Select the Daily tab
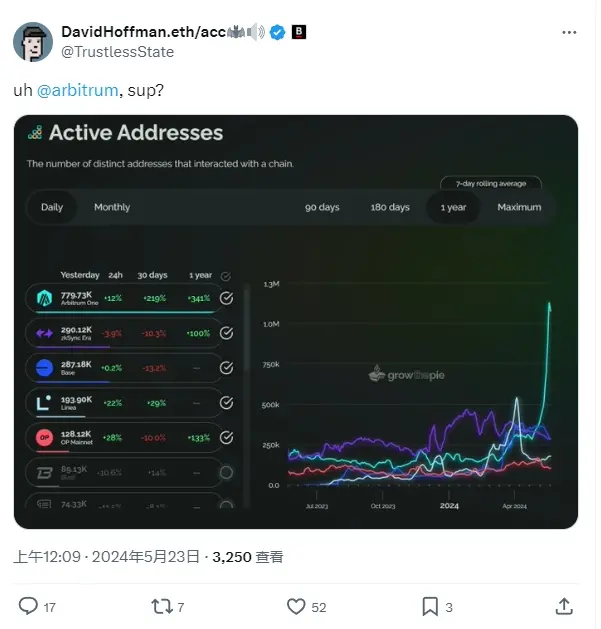The height and width of the screenshot is (629, 601). point(52,207)
